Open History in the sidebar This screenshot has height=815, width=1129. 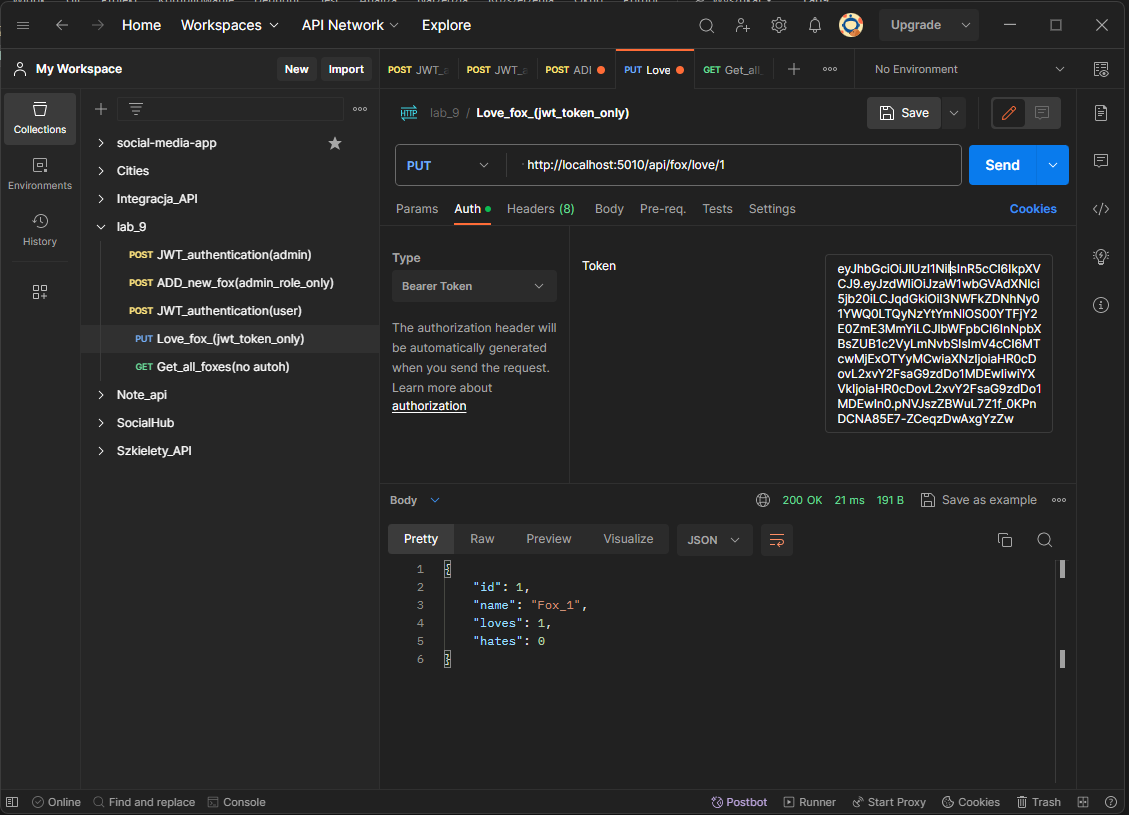tap(40, 230)
